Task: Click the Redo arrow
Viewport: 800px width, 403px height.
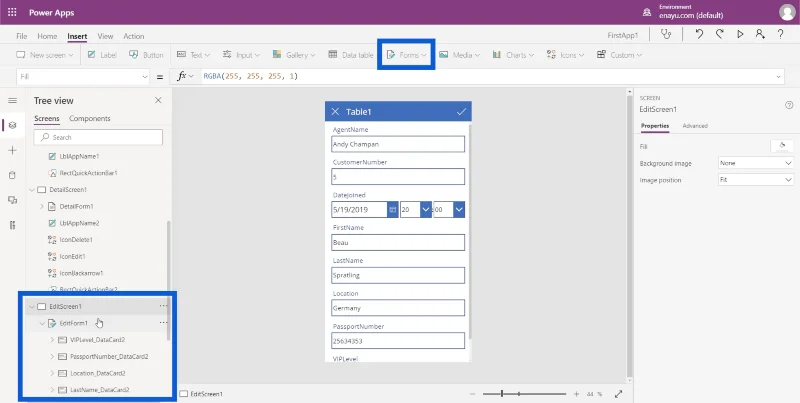Action: [719, 34]
